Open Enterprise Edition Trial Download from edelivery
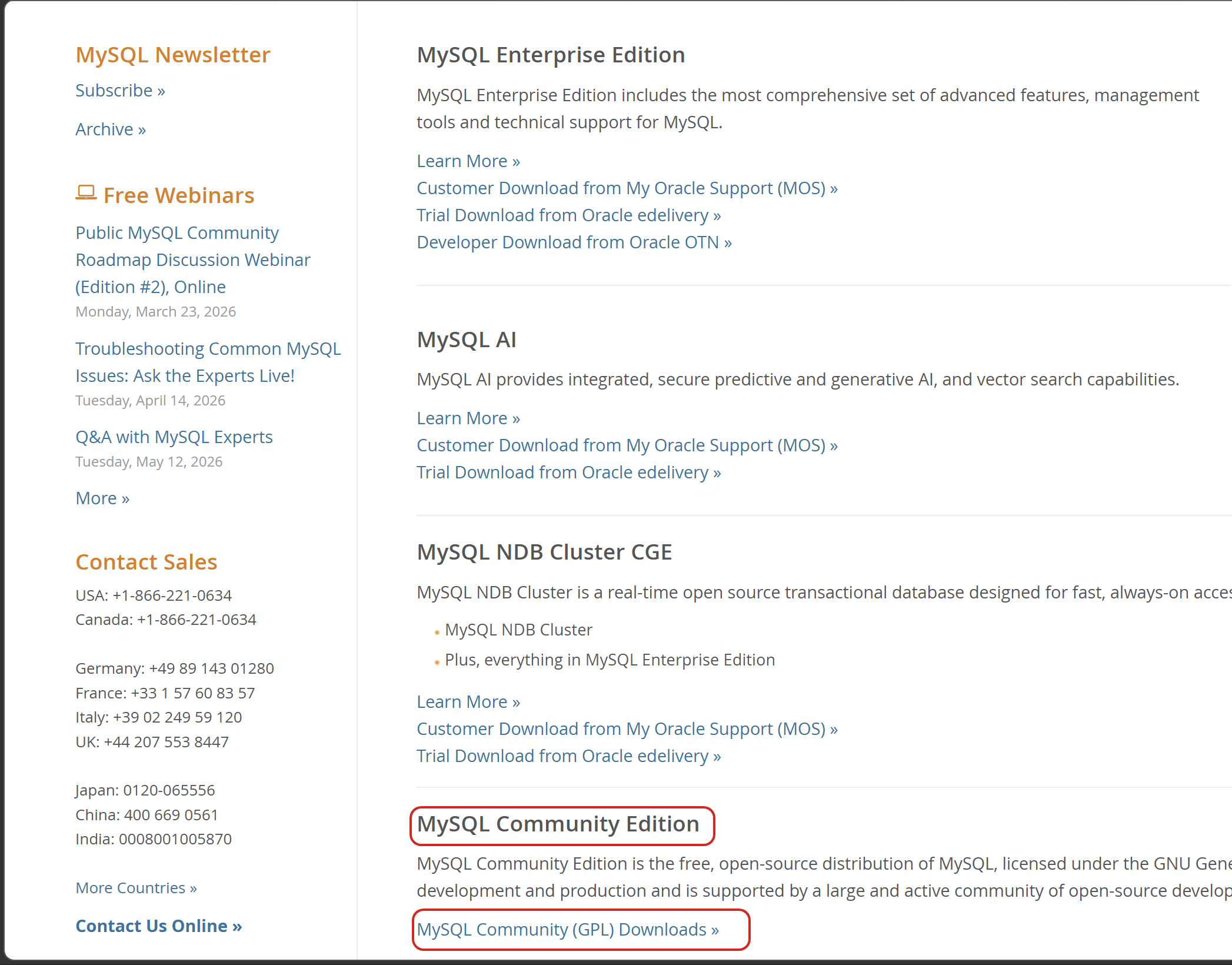Image resolution: width=1232 pixels, height=965 pixels. coord(569,215)
